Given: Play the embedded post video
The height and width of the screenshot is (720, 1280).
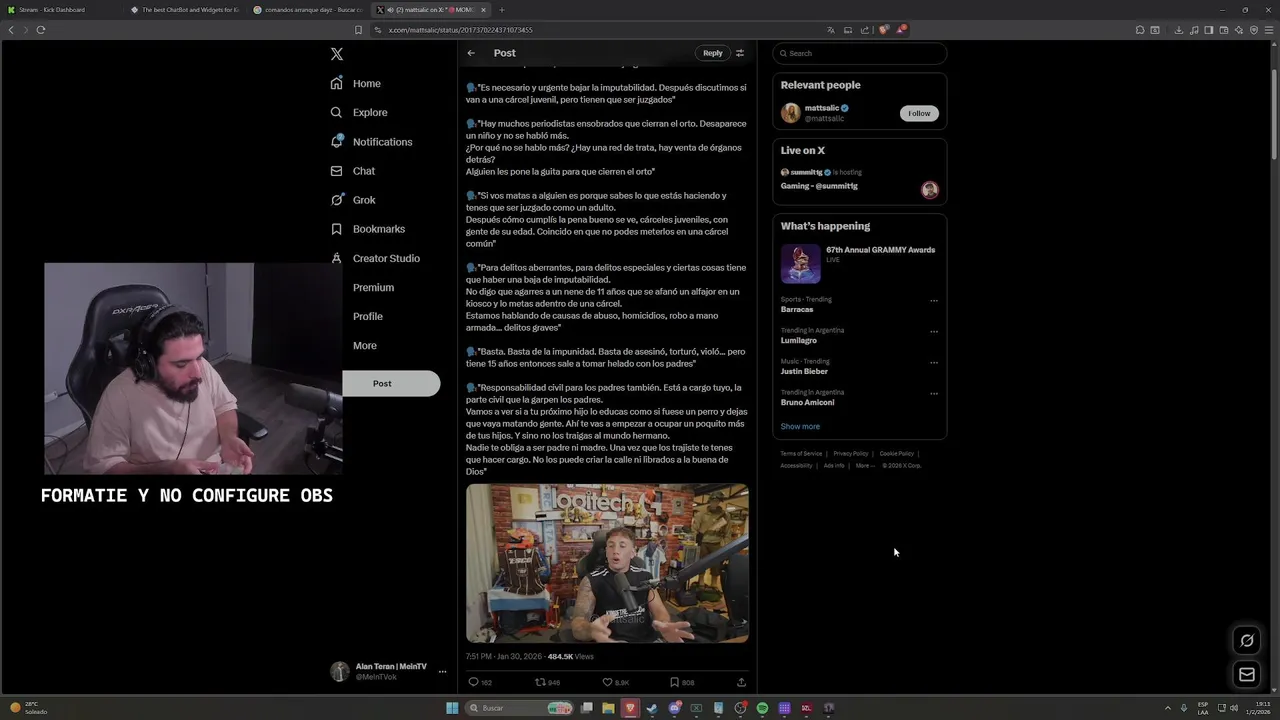Looking at the screenshot, I should tap(607, 563).
